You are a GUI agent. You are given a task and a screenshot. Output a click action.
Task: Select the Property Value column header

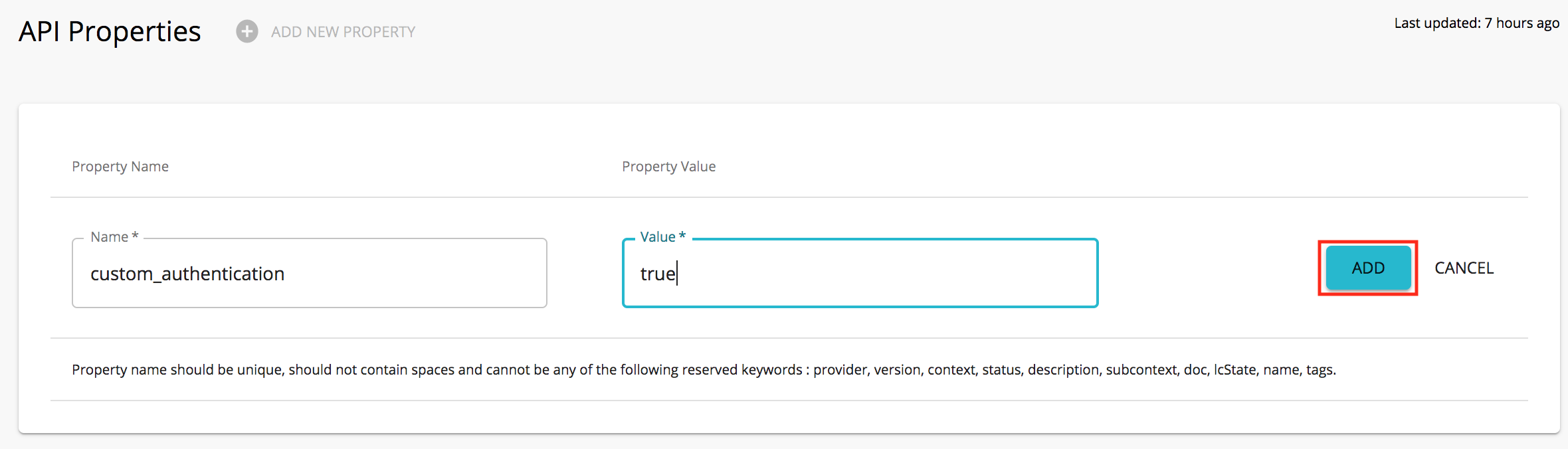[x=668, y=166]
